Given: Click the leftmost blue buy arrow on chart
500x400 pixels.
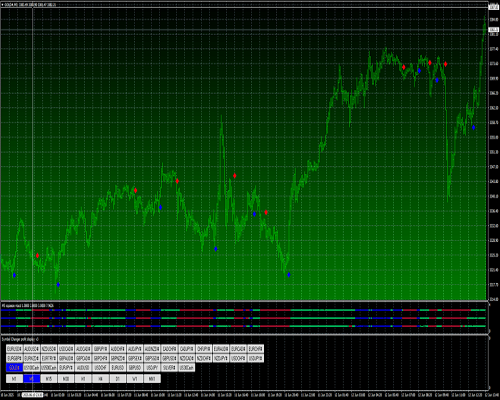Looking at the screenshot, I should point(14,275).
